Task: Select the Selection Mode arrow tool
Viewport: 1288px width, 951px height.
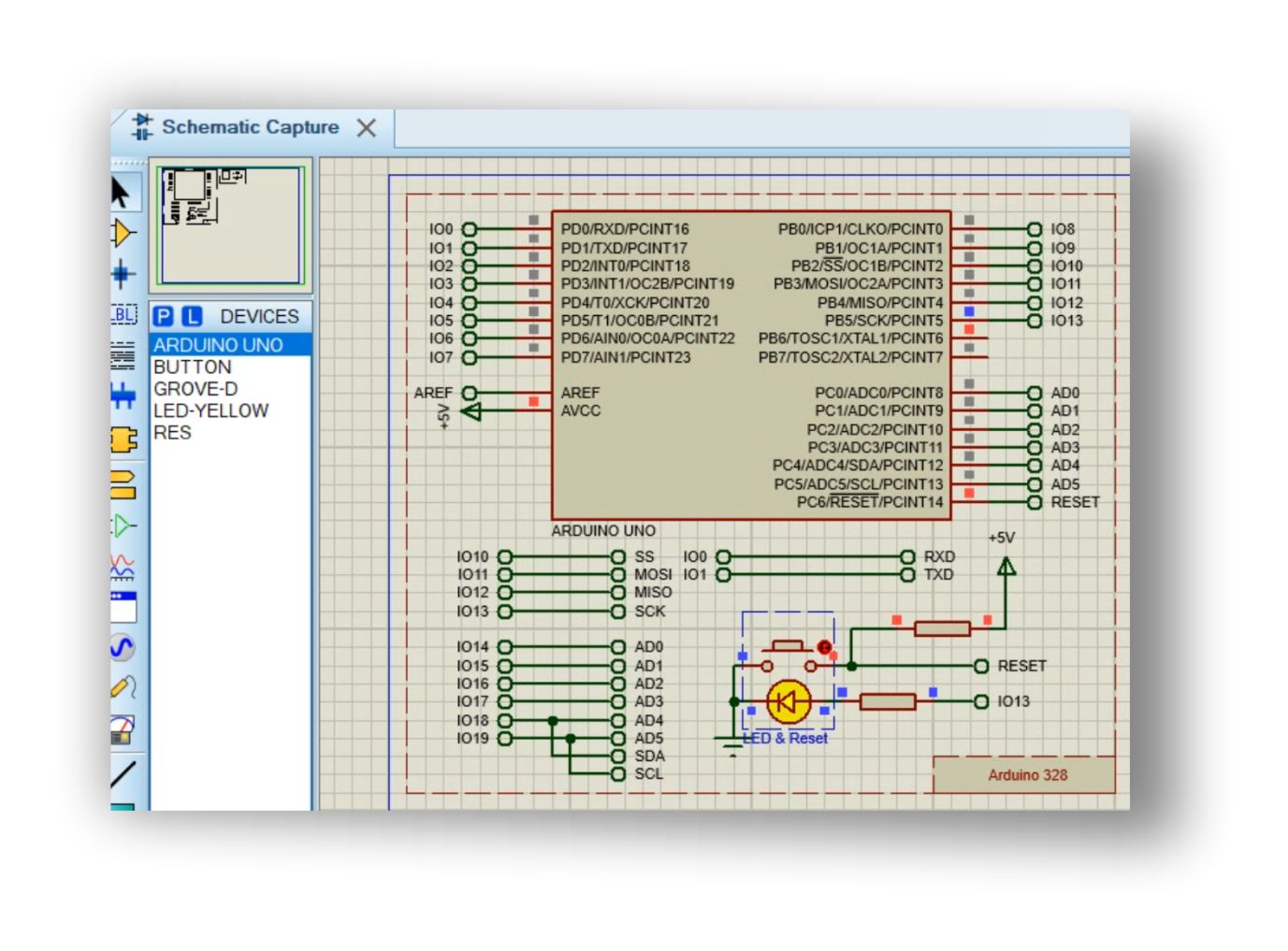Action: tap(122, 194)
